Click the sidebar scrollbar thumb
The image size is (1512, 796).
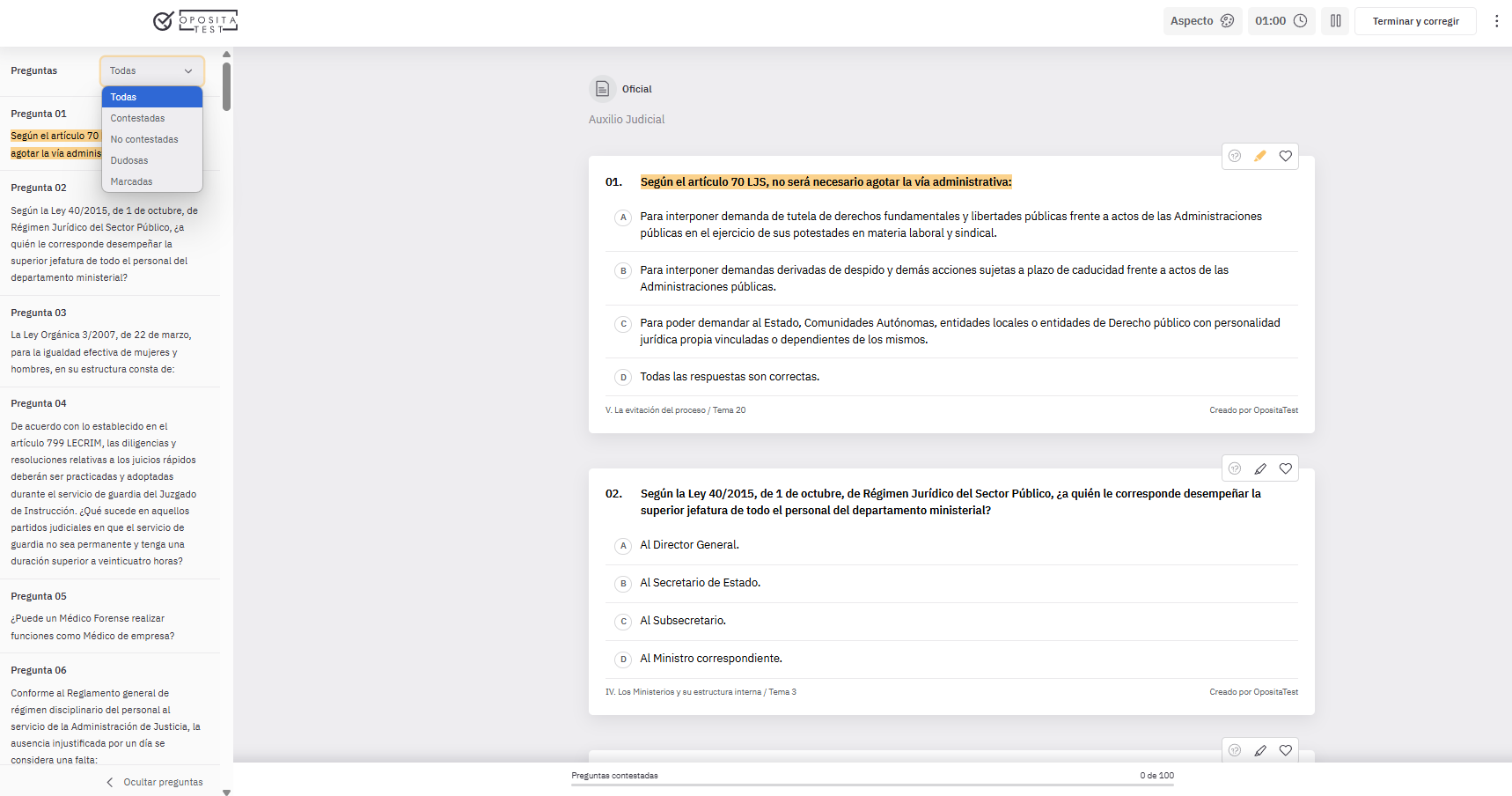[x=226, y=86]
